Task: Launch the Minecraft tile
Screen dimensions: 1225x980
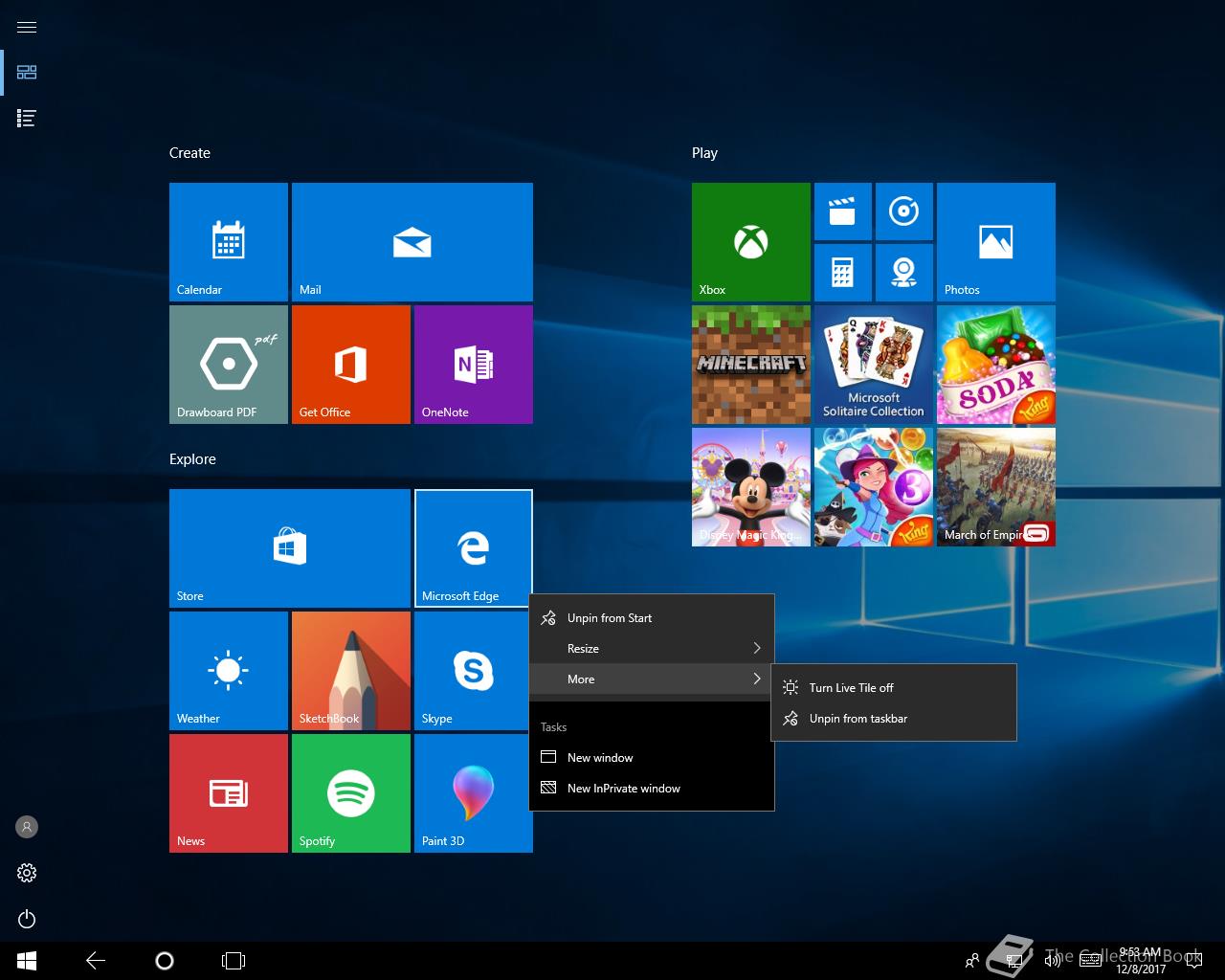Action: tap(751, 365)
